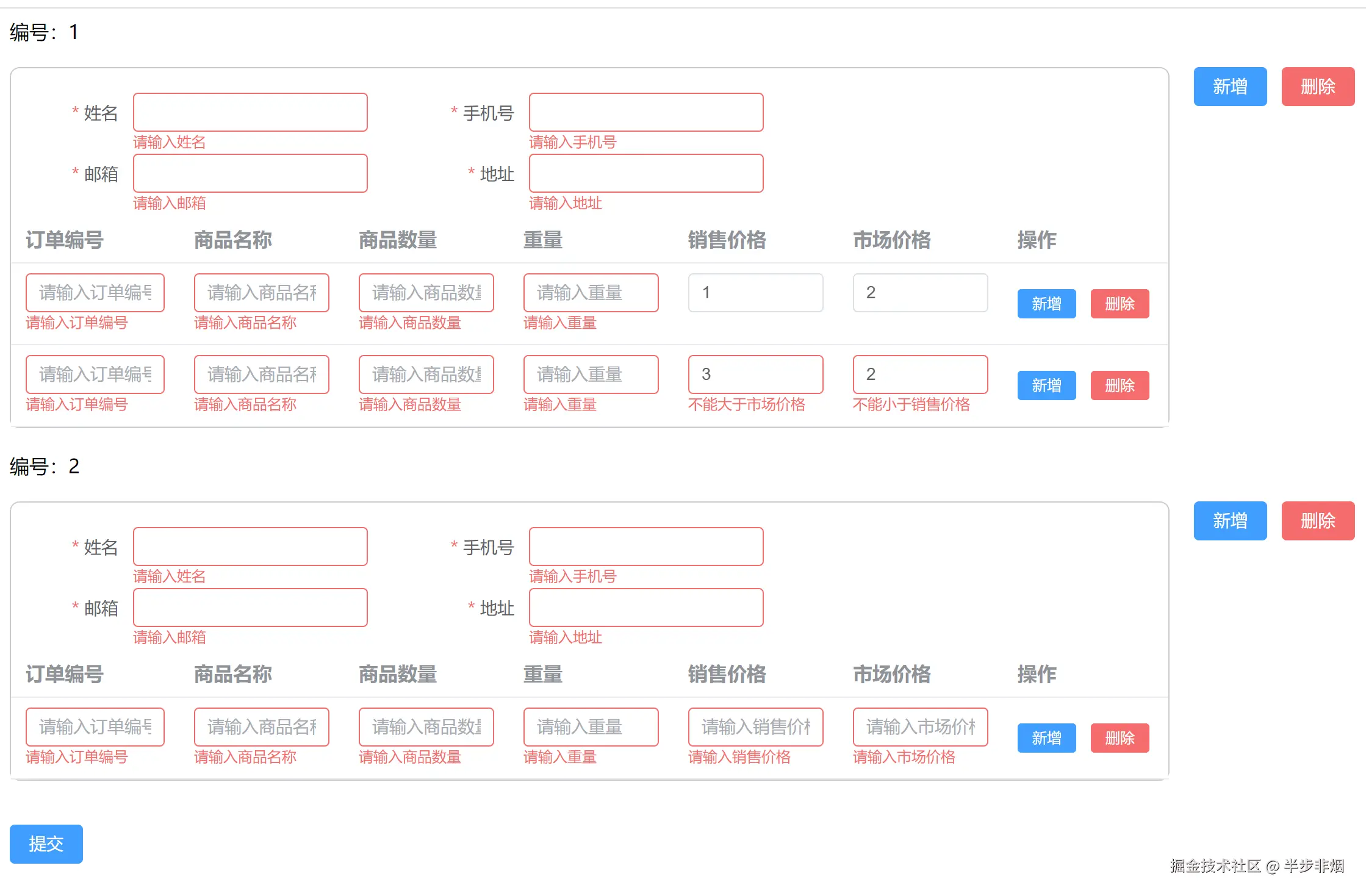Focus the 姓名 input in form 1

pos(250,112)
